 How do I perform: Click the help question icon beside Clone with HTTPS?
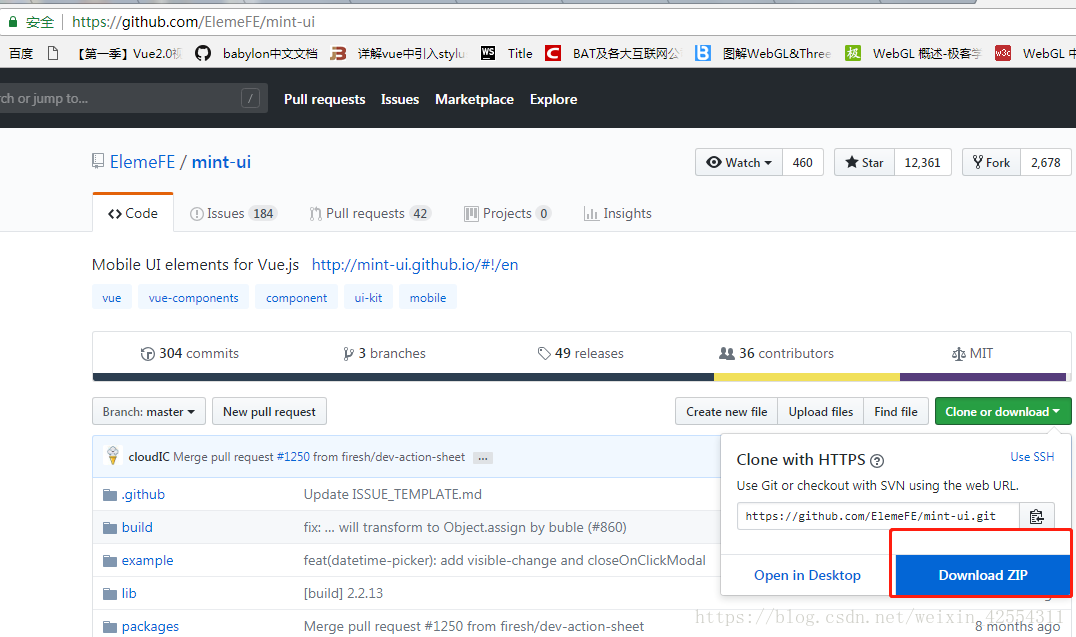877,461
